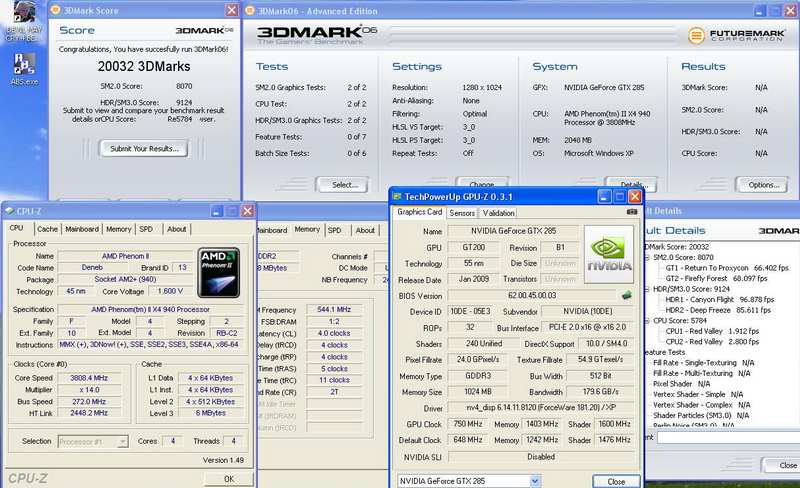
Task: Open the SPD tab in rear CPU-Z window
Action: pyautogui.click(x=335, y=230)
